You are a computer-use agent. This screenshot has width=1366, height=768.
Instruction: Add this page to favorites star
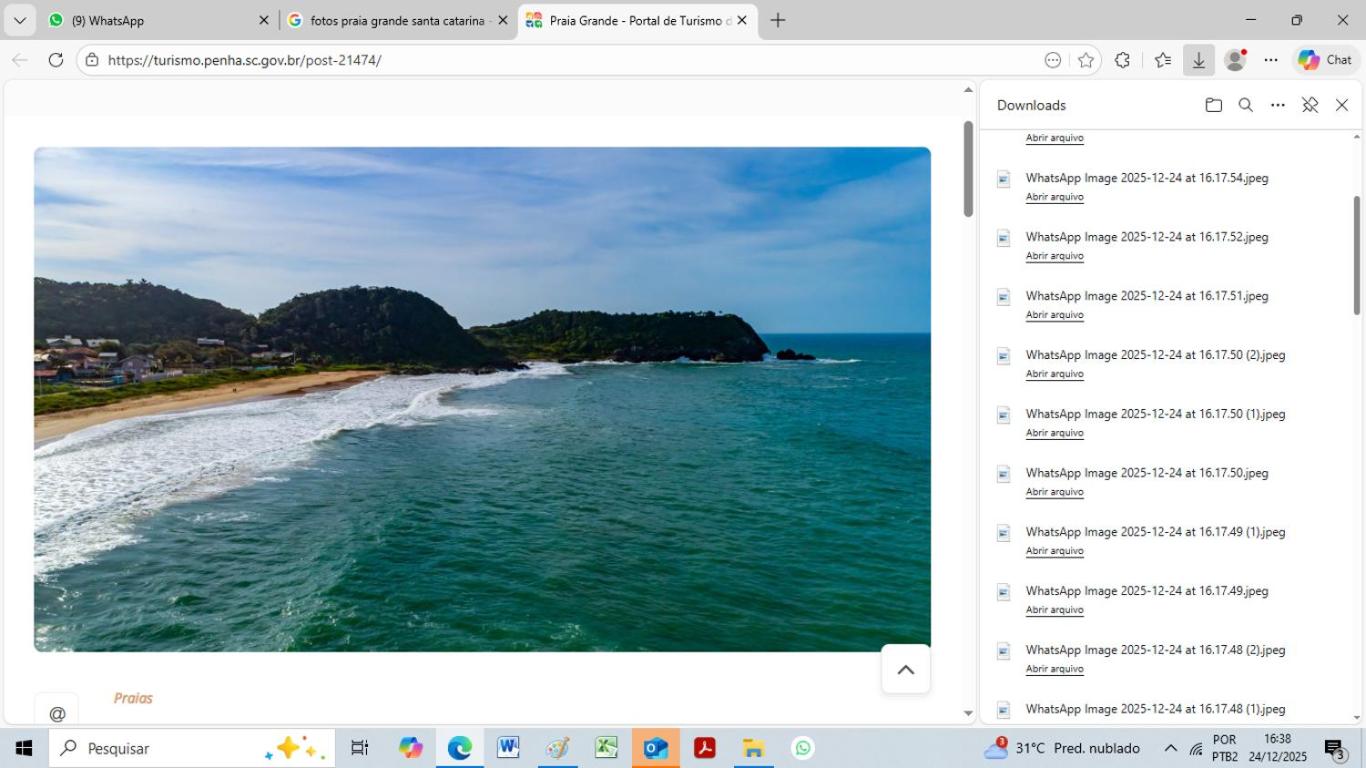tap(1086, 60)
